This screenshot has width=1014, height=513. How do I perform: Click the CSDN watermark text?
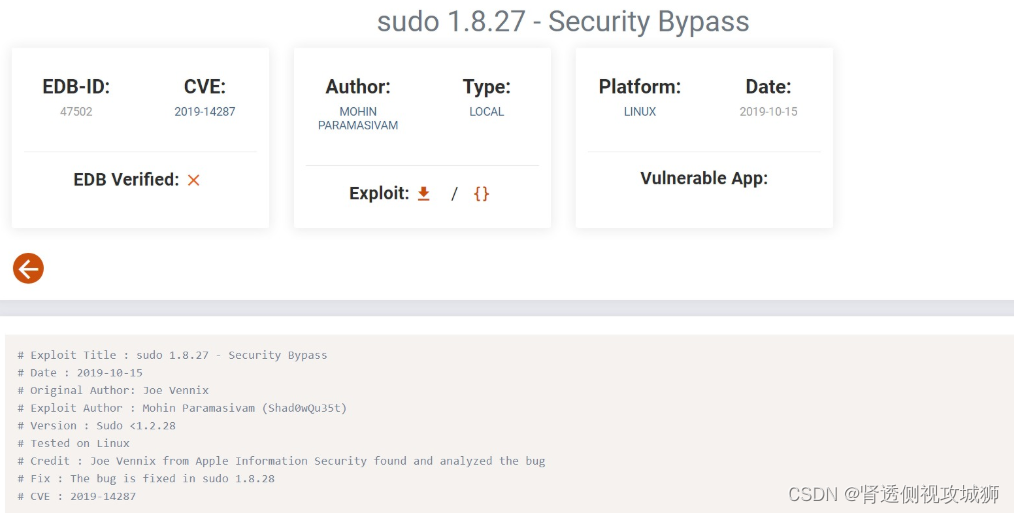click(893, 494)
